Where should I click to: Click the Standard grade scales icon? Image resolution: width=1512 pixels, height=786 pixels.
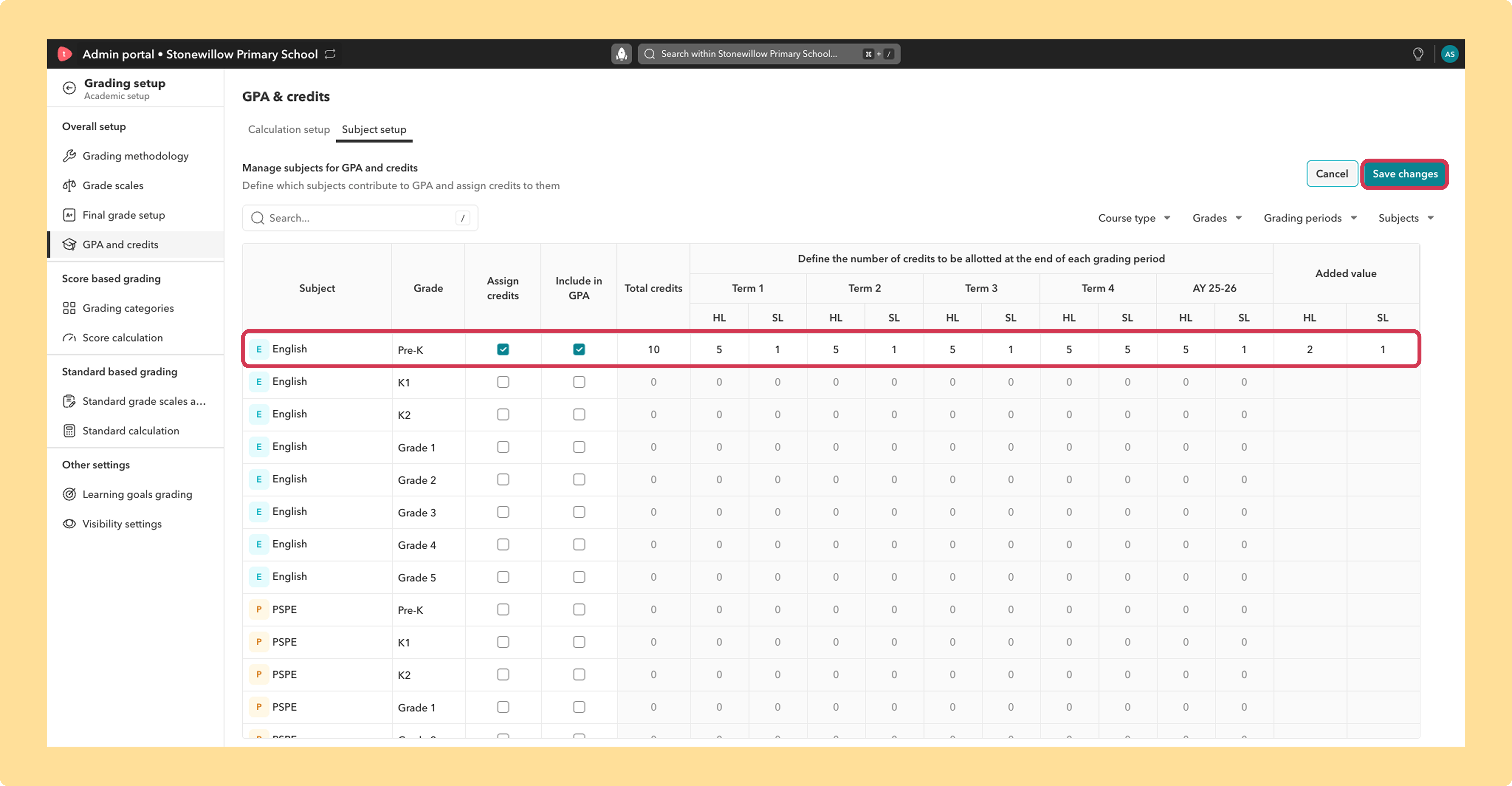point(69,401)
